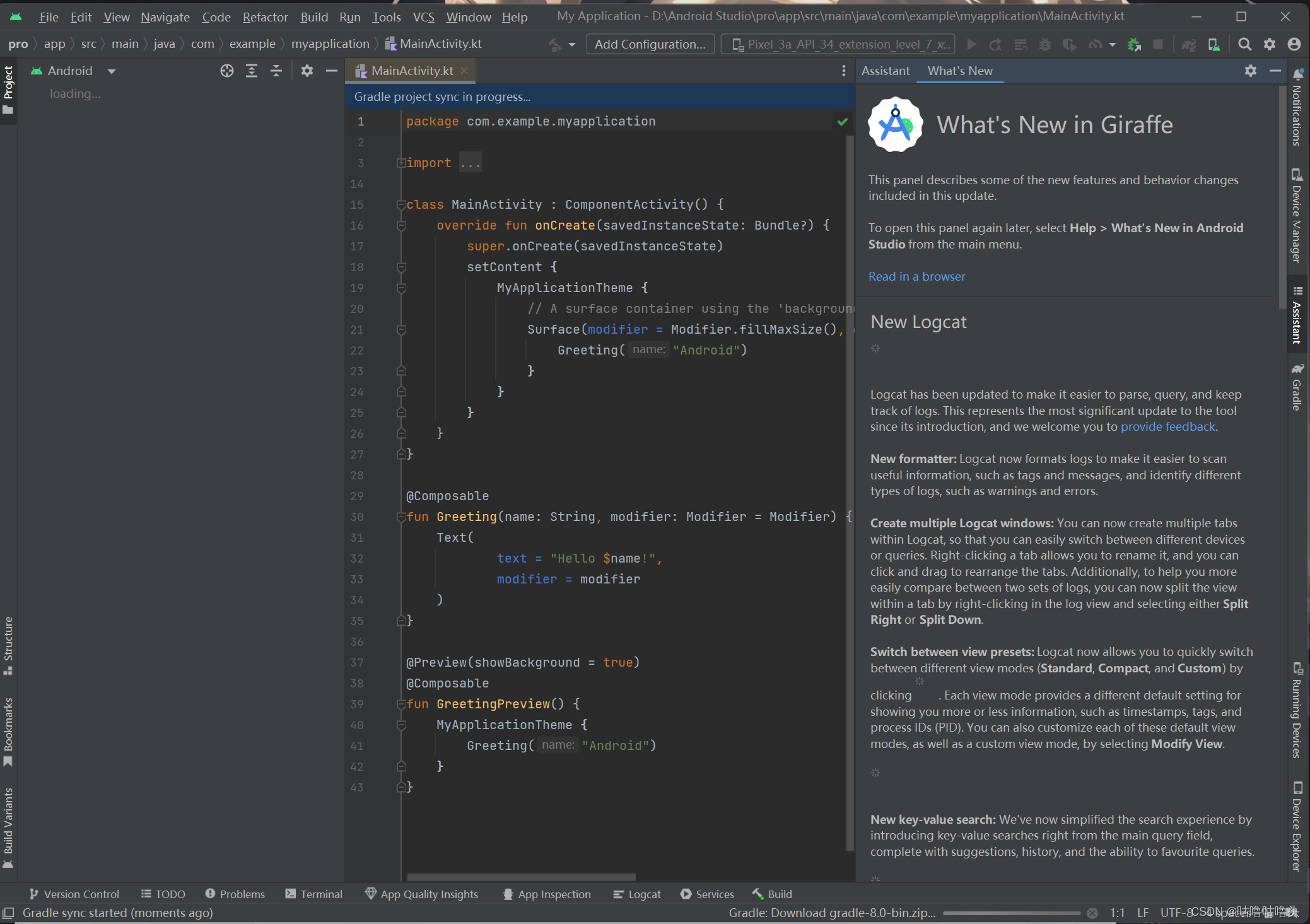This screenshot has height=924, width=1310.
Task: Click Sync Project with Gradle Files icon
Action: [x=1188, y=44]
